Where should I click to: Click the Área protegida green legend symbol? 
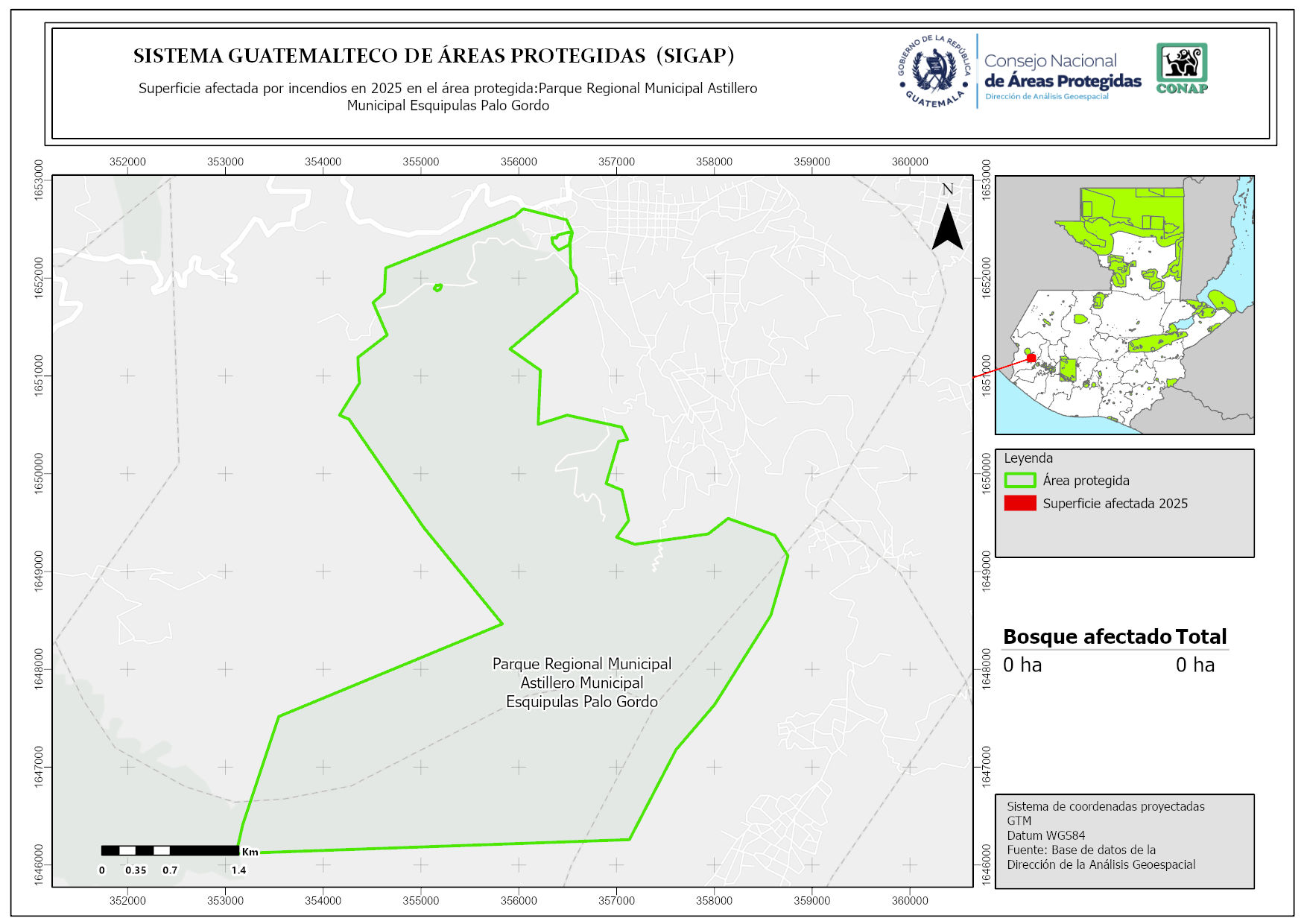click(1019, 481)
